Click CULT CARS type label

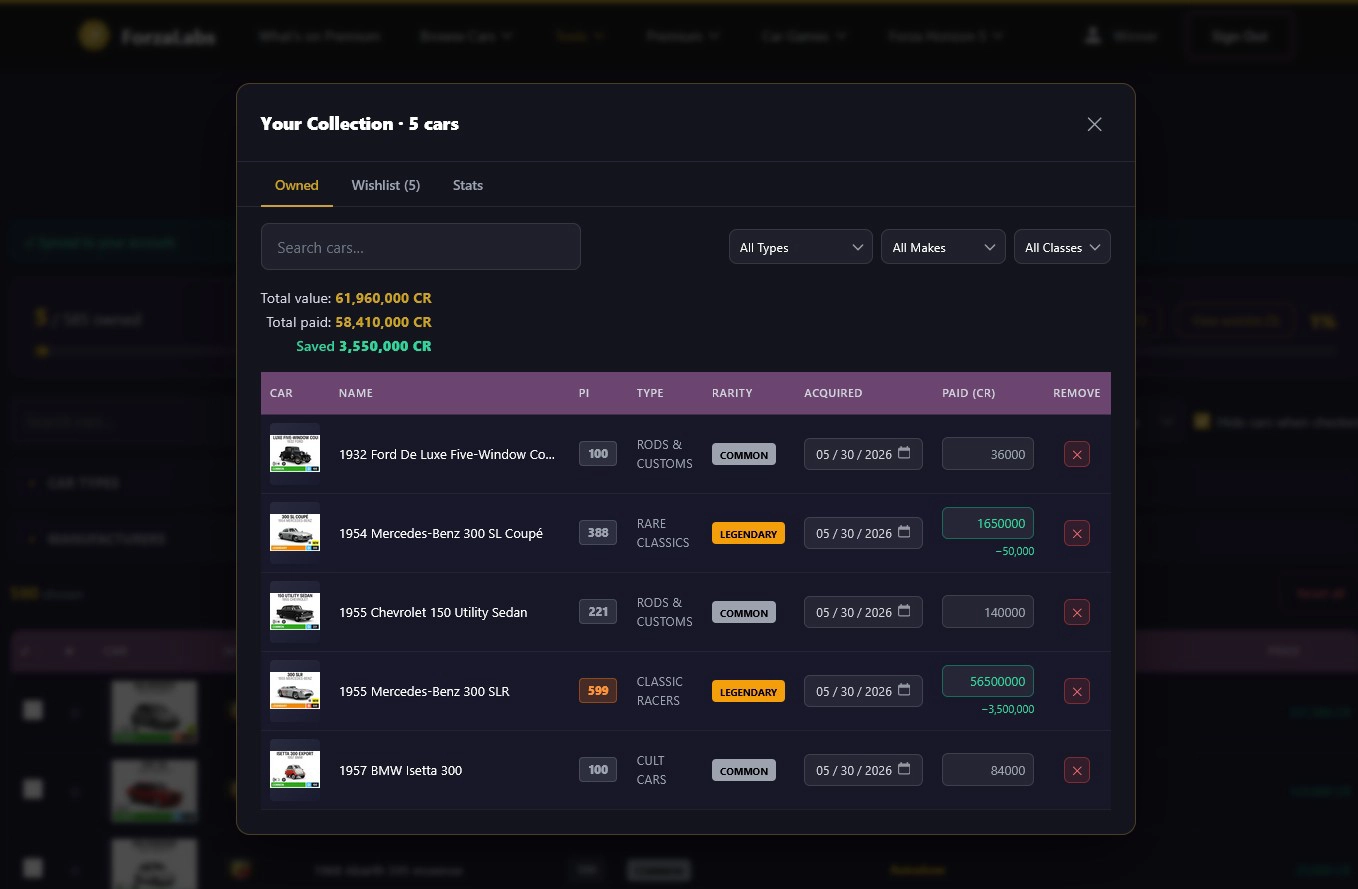(651, 770)
